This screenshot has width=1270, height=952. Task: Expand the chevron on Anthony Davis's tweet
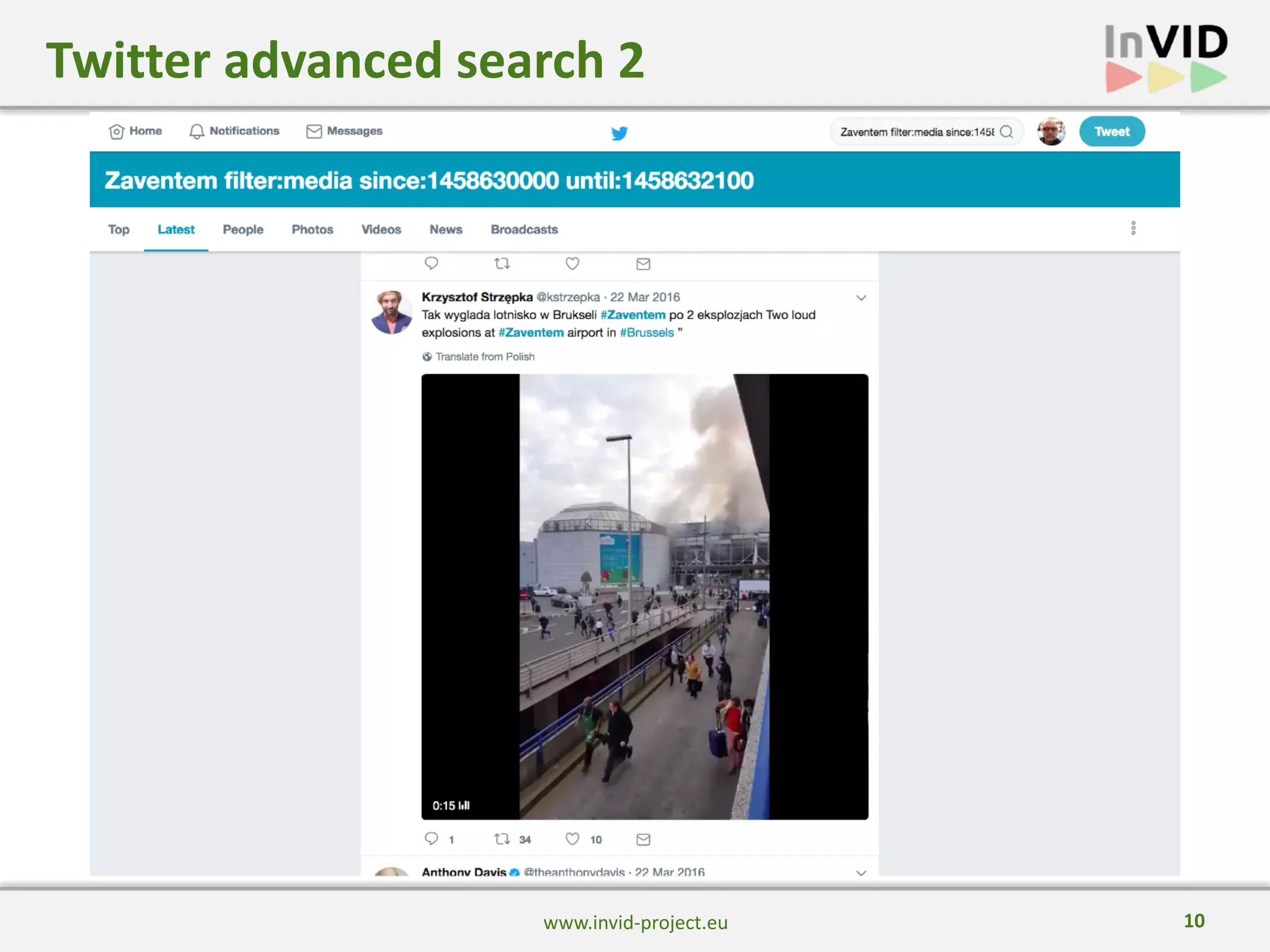(x=861, y=873)
